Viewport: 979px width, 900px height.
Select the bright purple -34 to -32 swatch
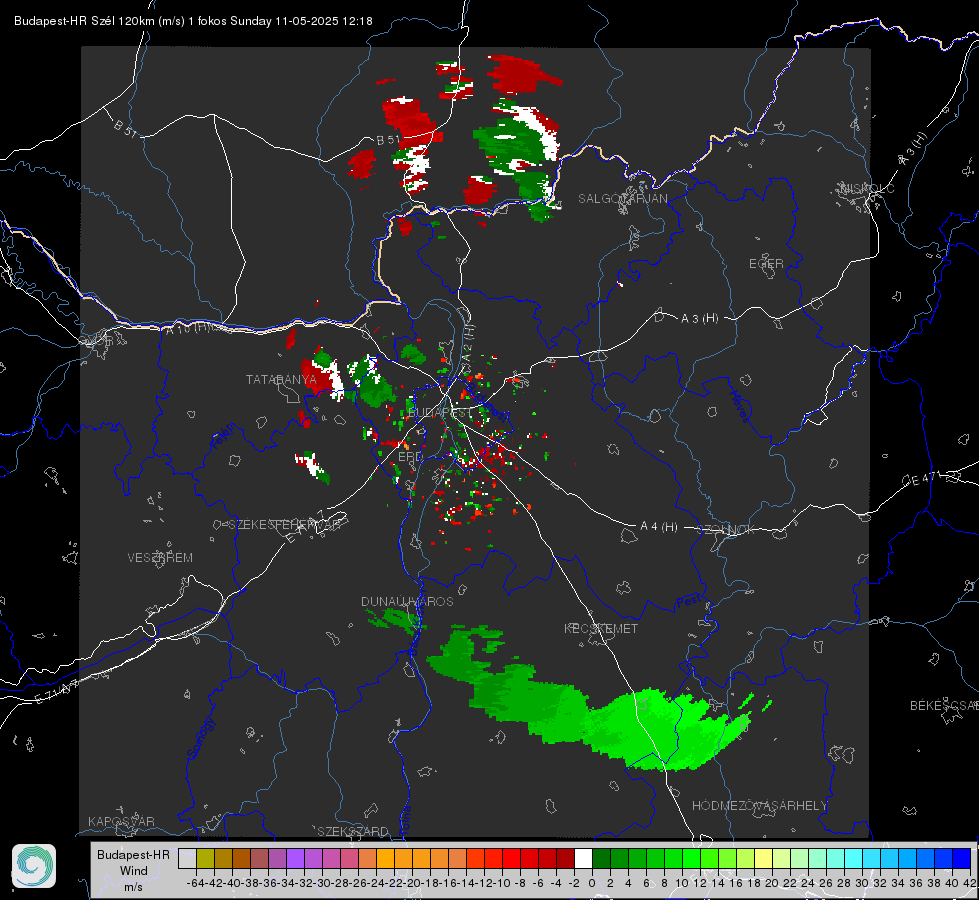pos(295,858)
